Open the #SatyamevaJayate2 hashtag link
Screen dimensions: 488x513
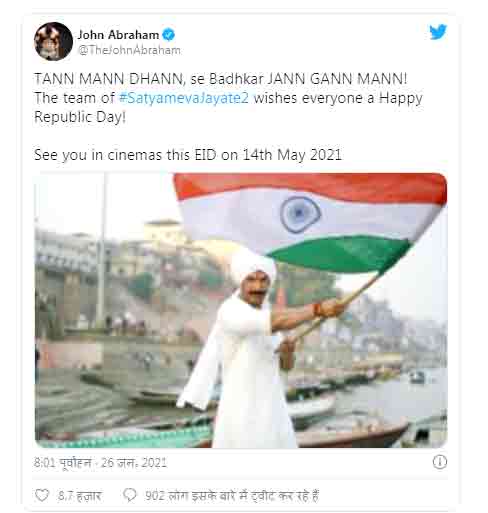(184, 98)
